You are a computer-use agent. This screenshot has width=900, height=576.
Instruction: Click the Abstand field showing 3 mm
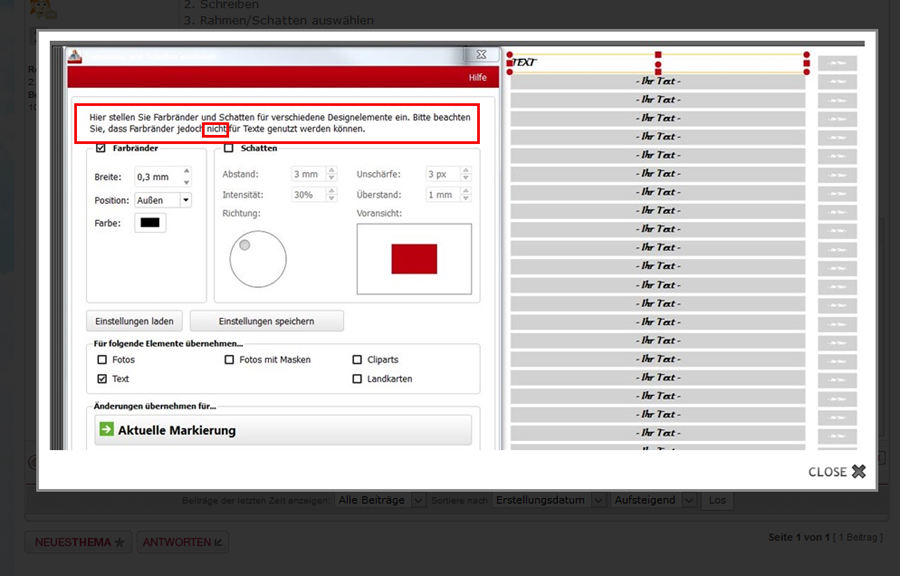pos(309,174)
